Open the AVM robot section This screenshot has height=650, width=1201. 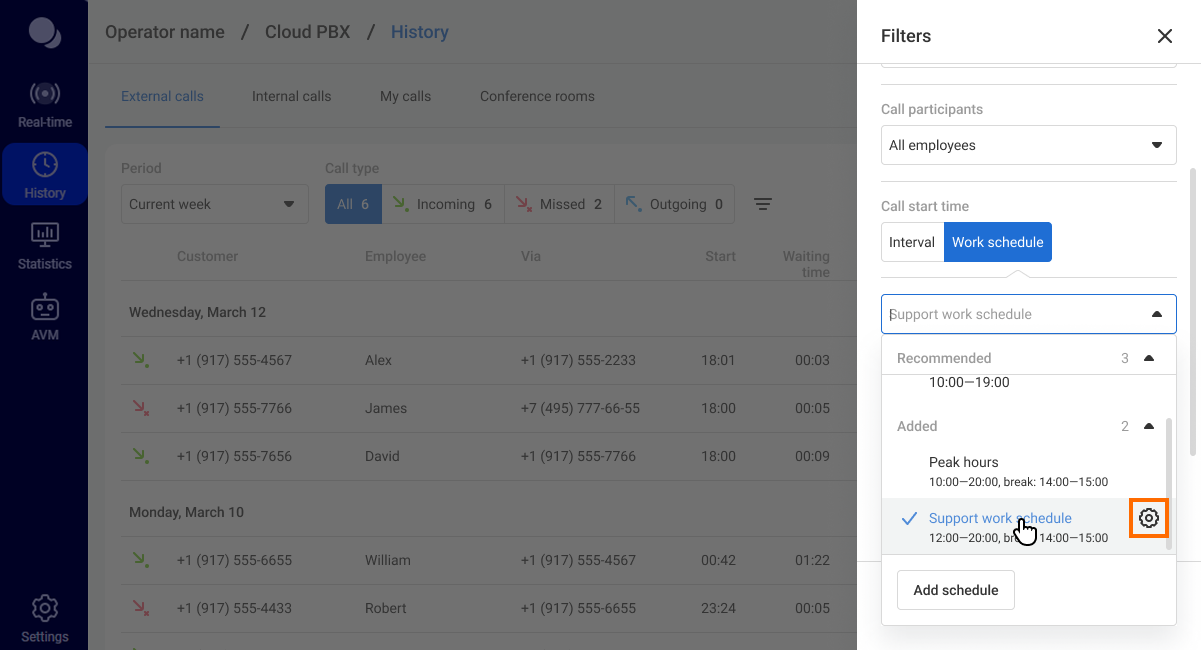coord(44,317)
